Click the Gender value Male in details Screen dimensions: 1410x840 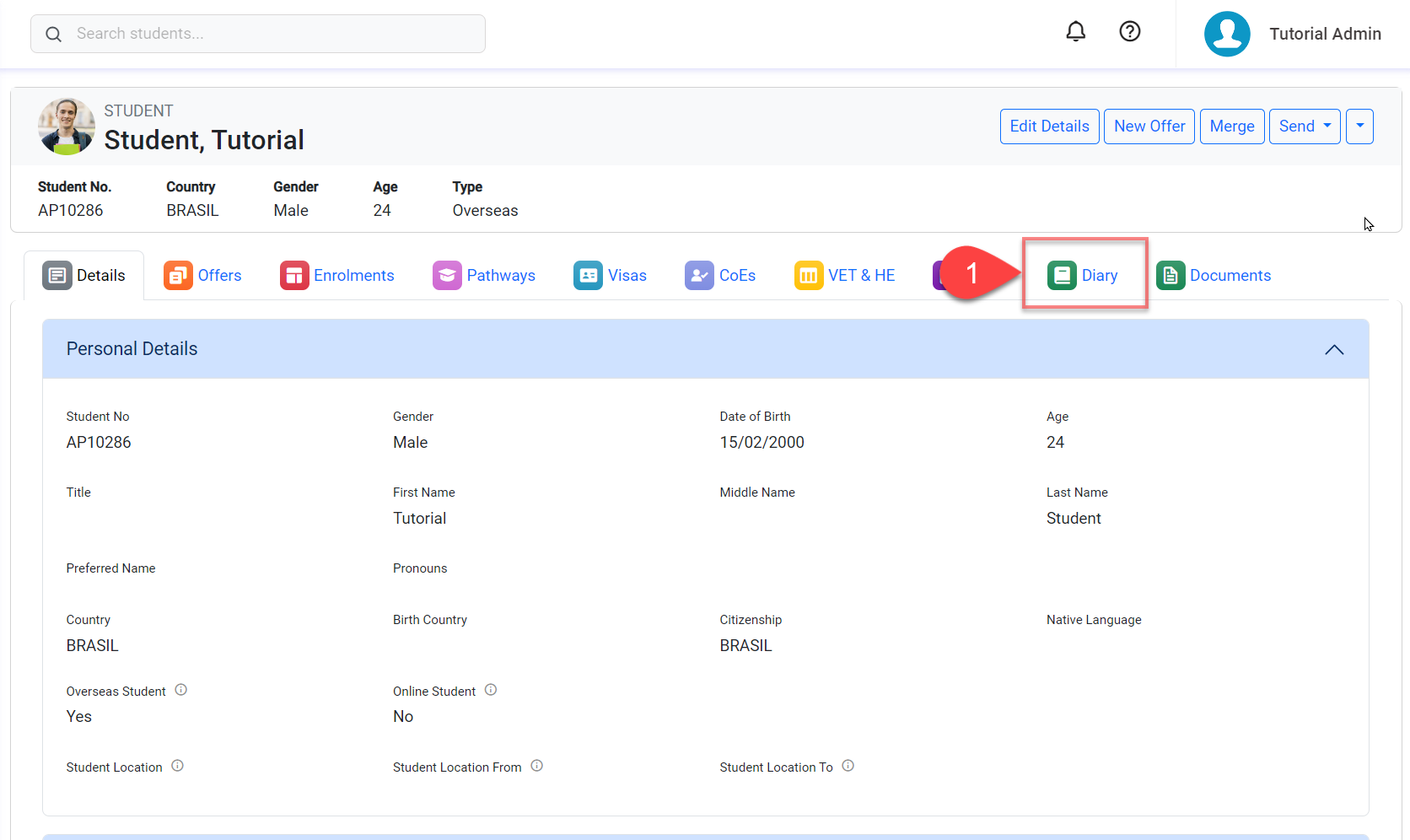pyautogui.click(x=411, y=442)
